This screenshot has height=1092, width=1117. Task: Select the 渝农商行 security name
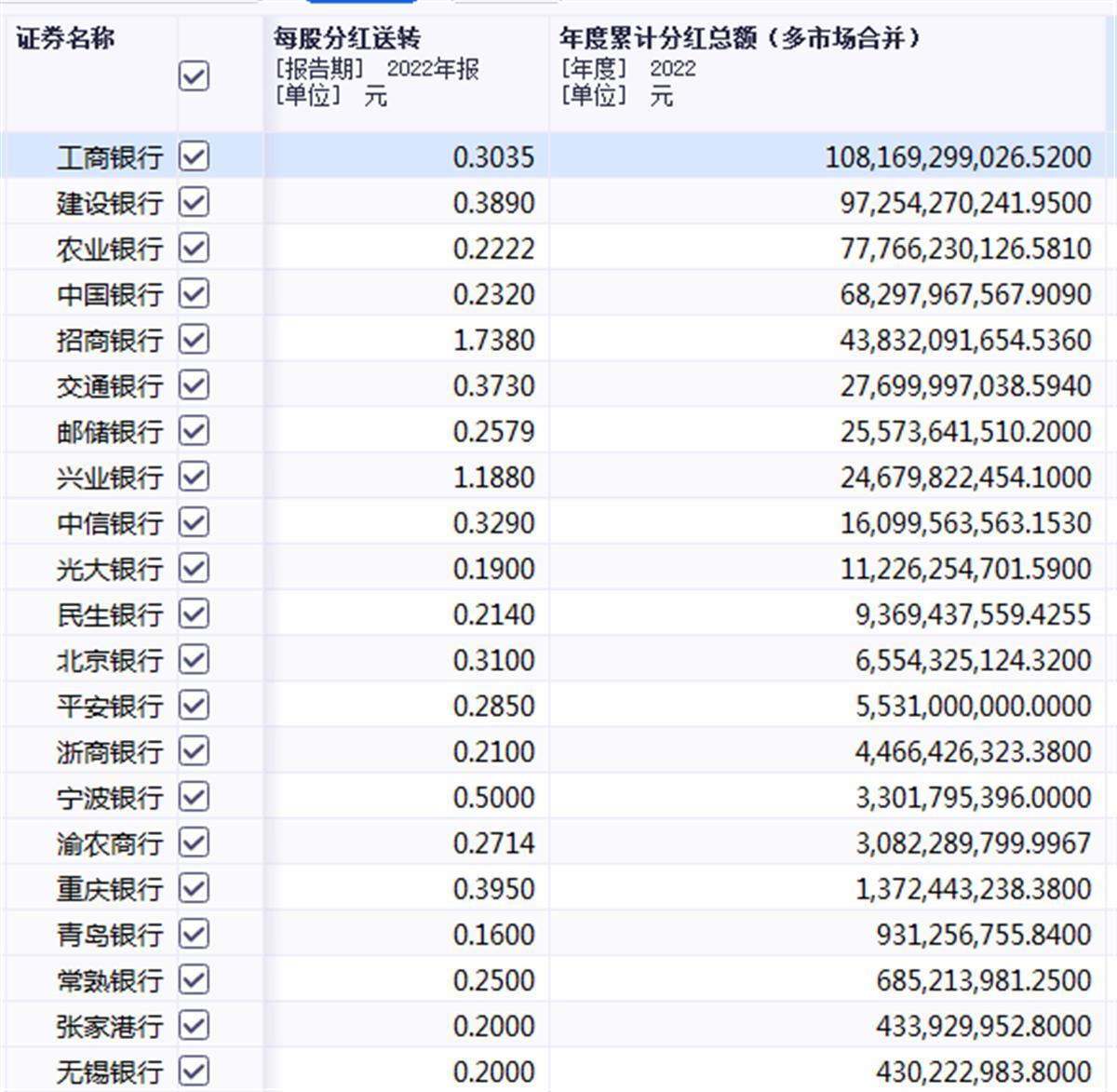coord(109,843)
